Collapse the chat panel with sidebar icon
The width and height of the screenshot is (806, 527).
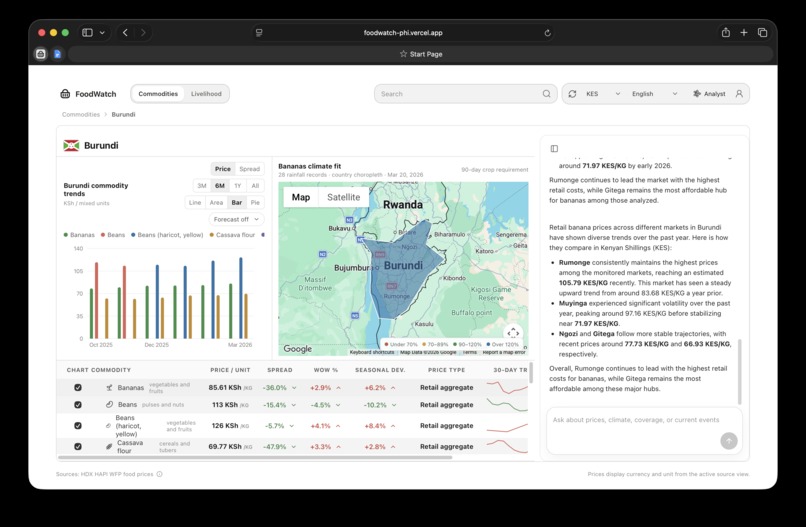click(554, 149)
